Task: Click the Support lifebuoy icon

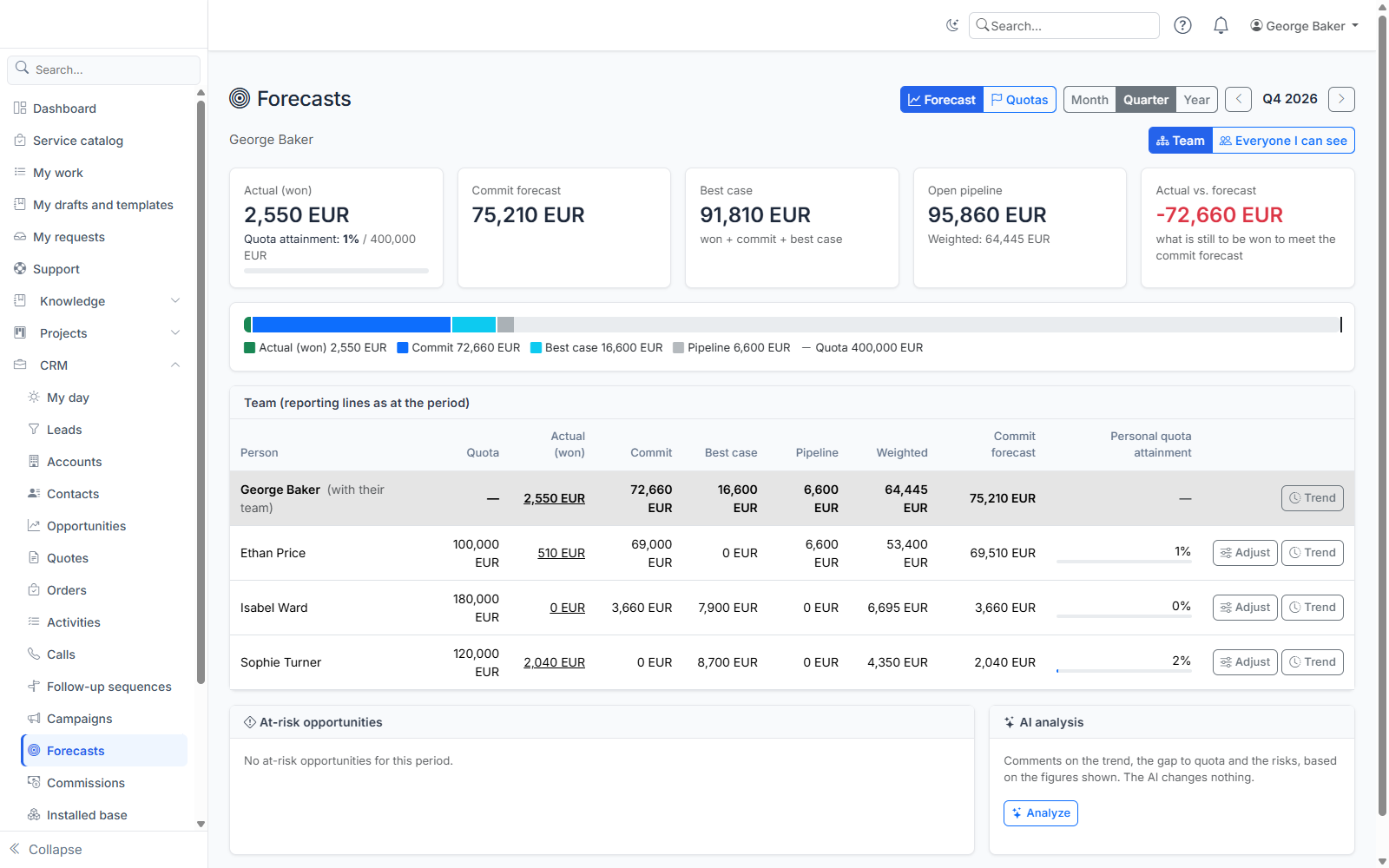Action: coord(20,268)
